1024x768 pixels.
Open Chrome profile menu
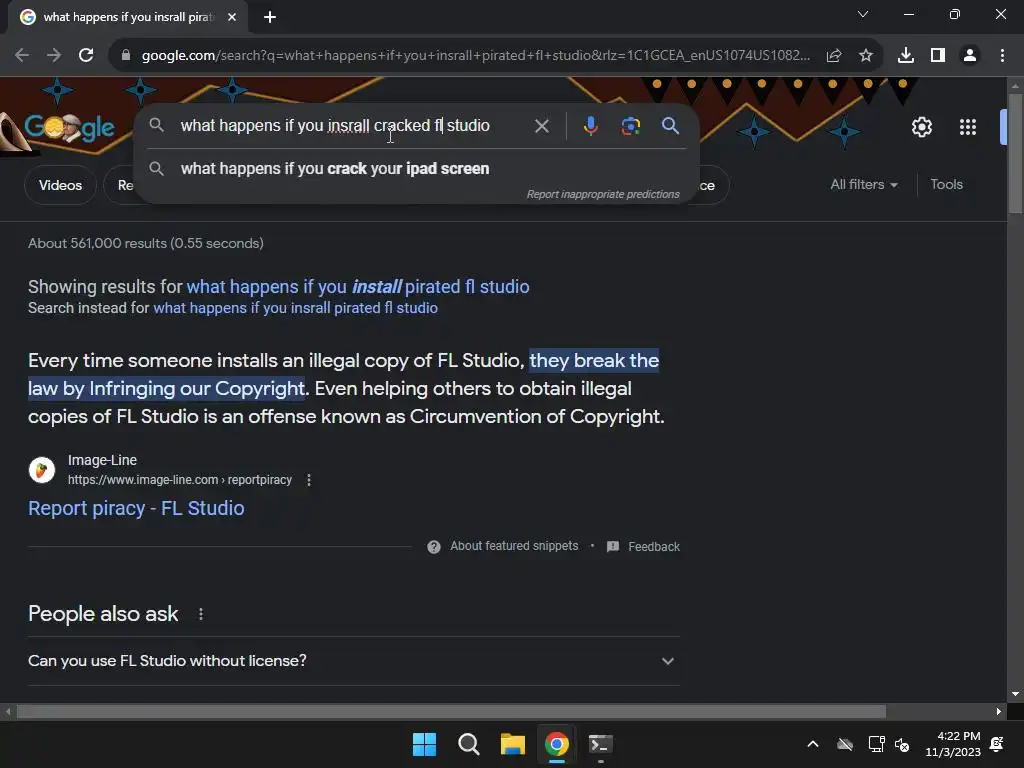[x=970, y=56]
